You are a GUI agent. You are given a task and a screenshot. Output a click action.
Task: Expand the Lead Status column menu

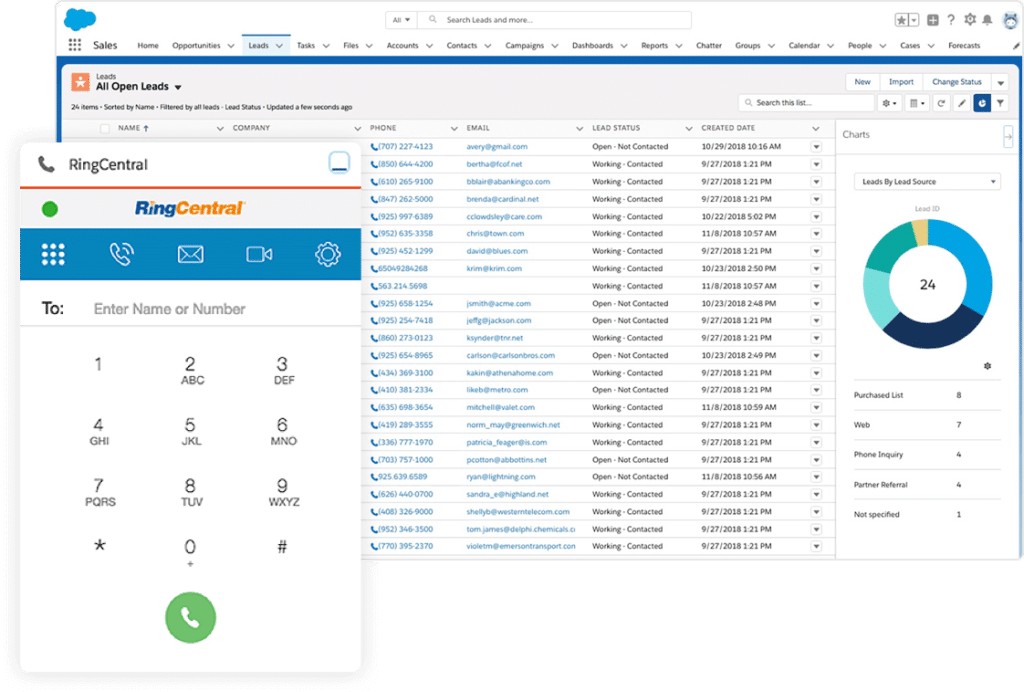[688, 128]
